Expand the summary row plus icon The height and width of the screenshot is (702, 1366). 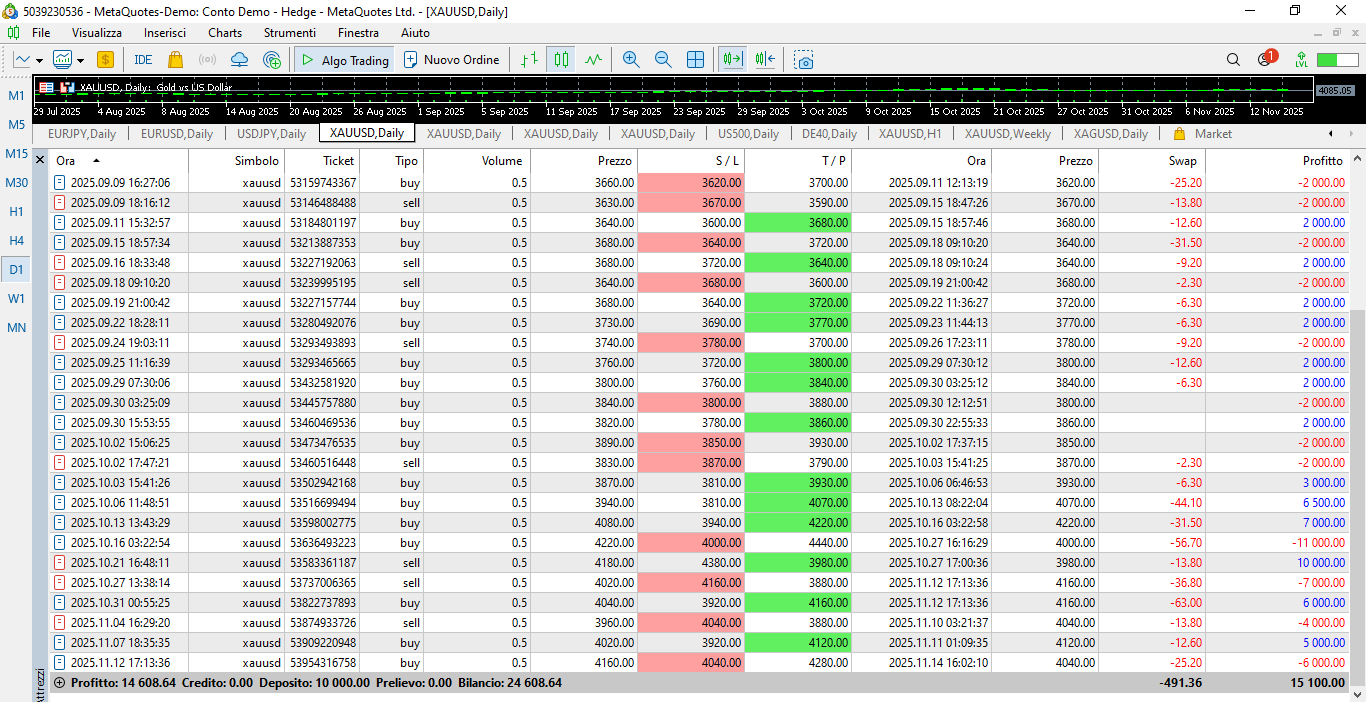[x=59, y=683]
